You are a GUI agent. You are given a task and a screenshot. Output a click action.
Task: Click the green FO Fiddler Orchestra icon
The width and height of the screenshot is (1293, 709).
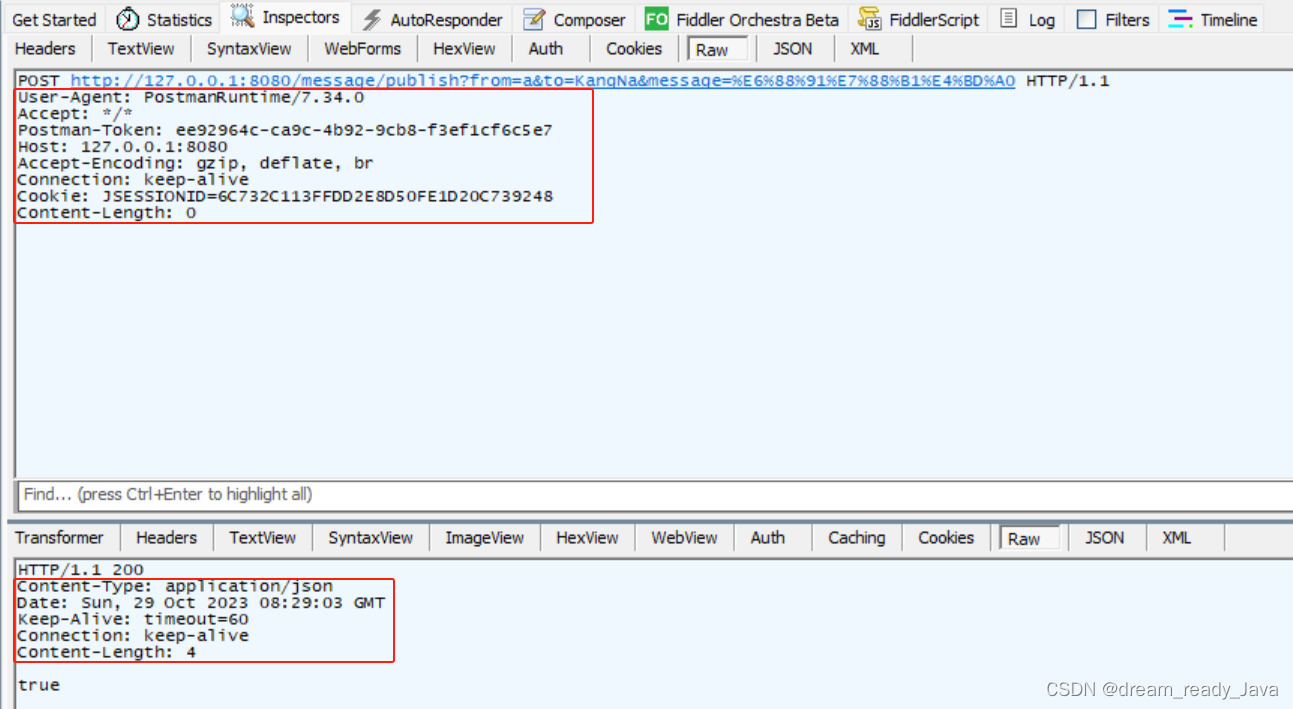[657, 19]
